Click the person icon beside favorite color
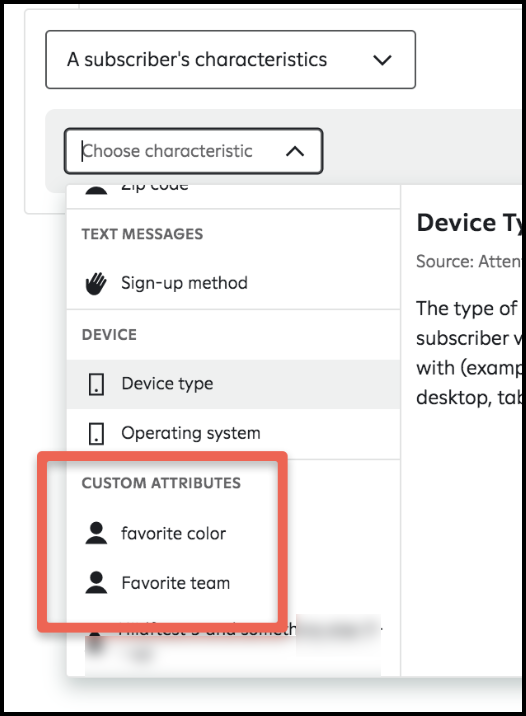This screenshot has width=526, height=716. point(96,533)
